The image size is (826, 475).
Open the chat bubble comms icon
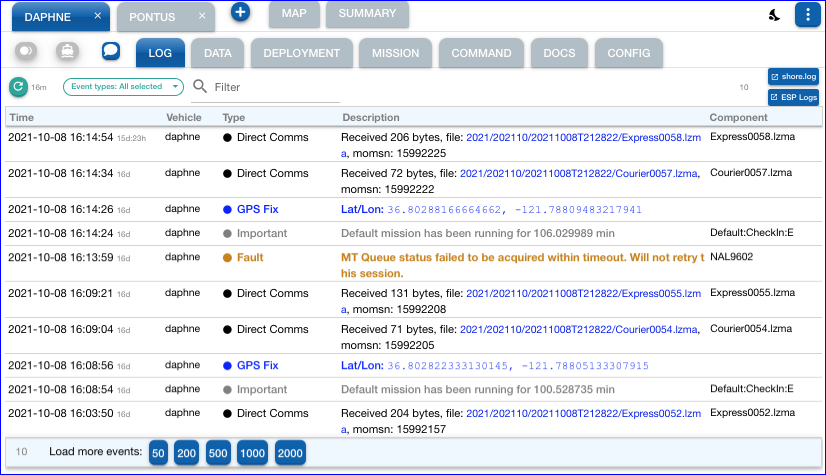pyautogui.click(x=111, y=52)
